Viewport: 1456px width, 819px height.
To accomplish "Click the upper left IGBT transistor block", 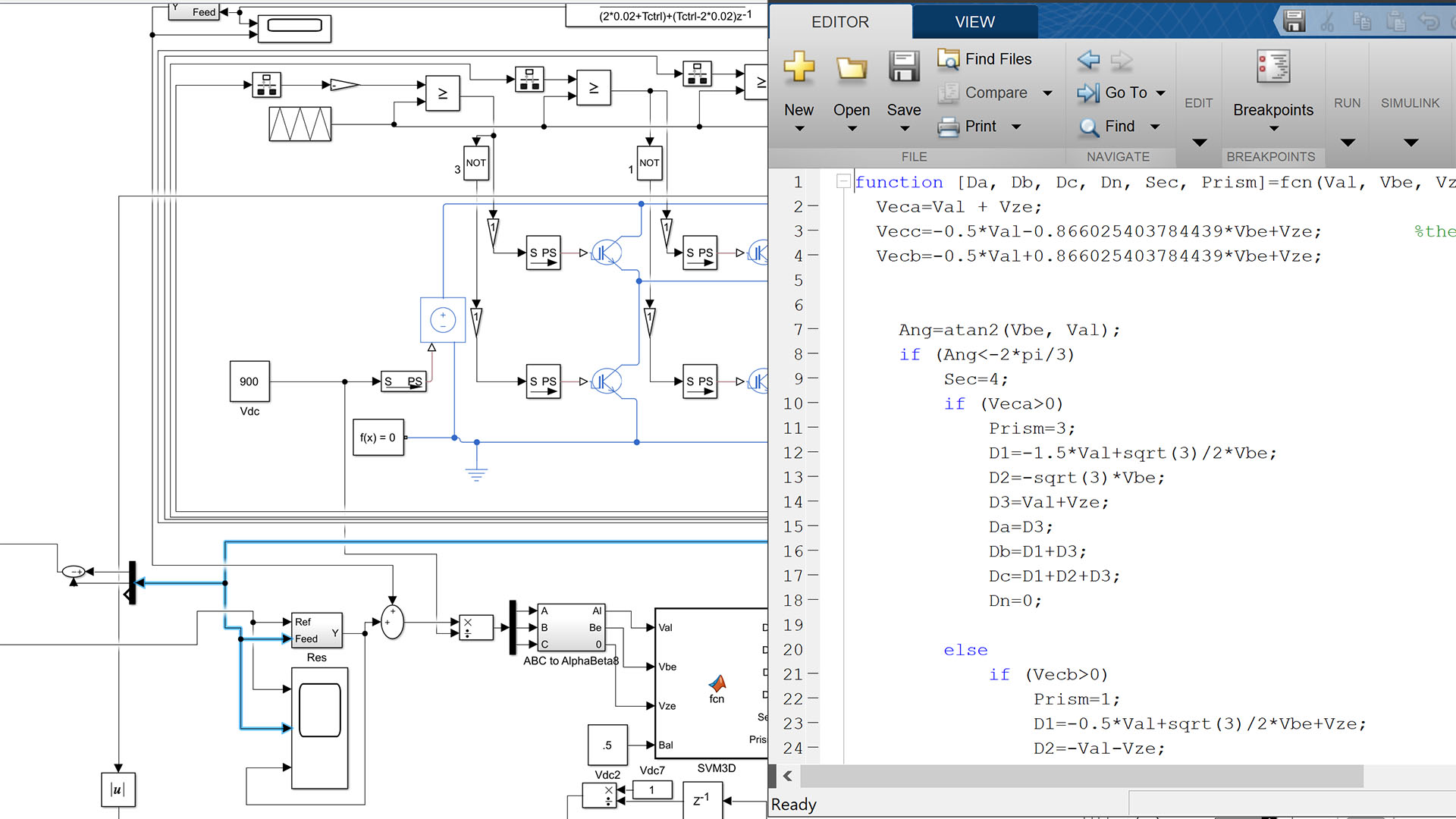I will (x=607, y=253).
